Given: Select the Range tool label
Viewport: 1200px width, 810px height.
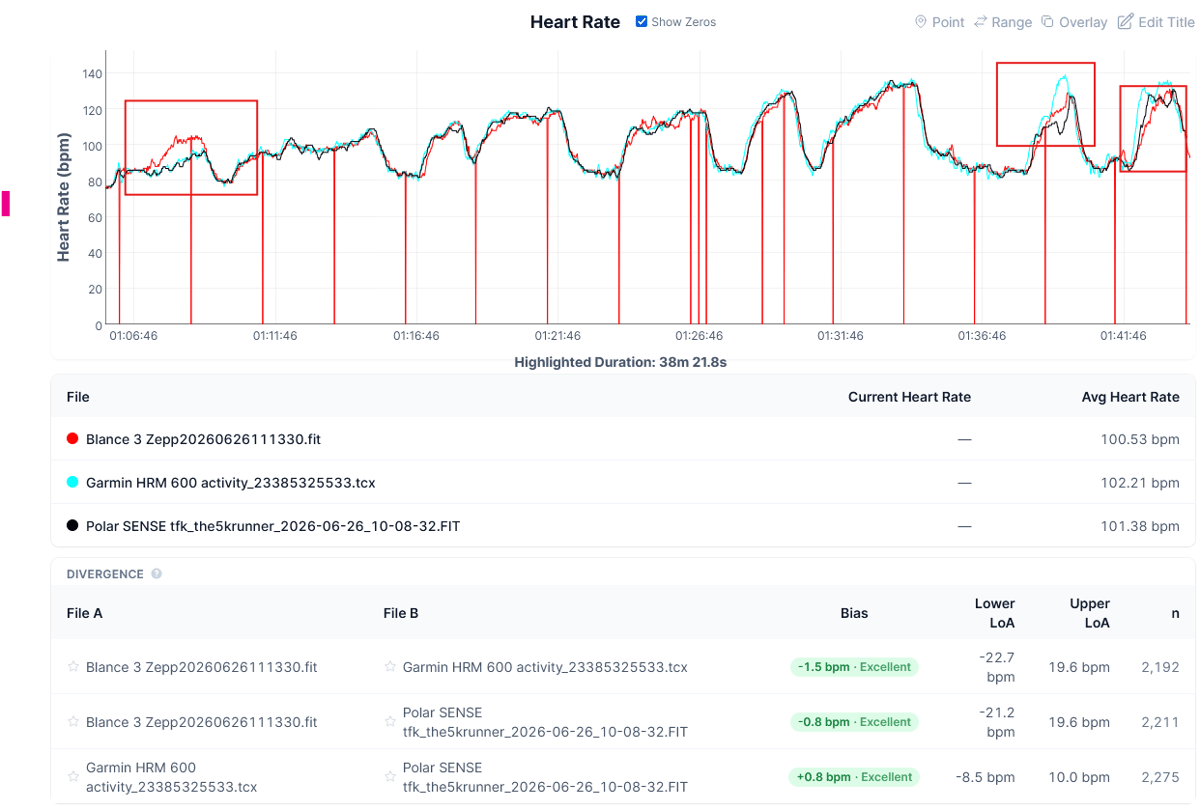Looking at the screenshot, I should [x=1012, y=22].
